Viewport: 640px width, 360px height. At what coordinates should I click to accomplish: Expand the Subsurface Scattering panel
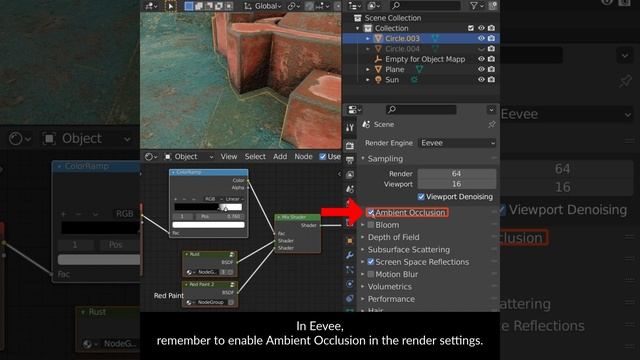click(x=363, y=249)
